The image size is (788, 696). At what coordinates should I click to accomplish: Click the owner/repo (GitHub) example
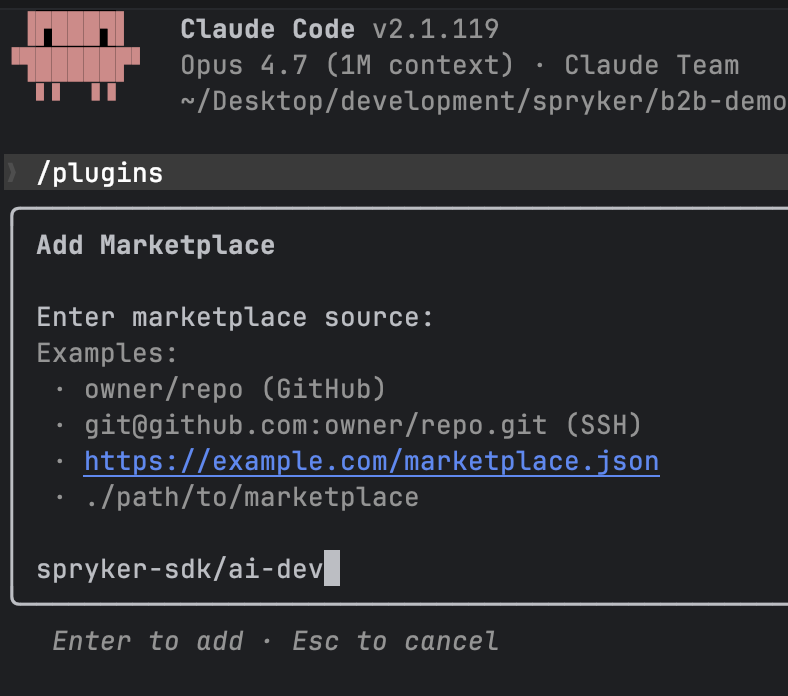click(x=235, y=389)
